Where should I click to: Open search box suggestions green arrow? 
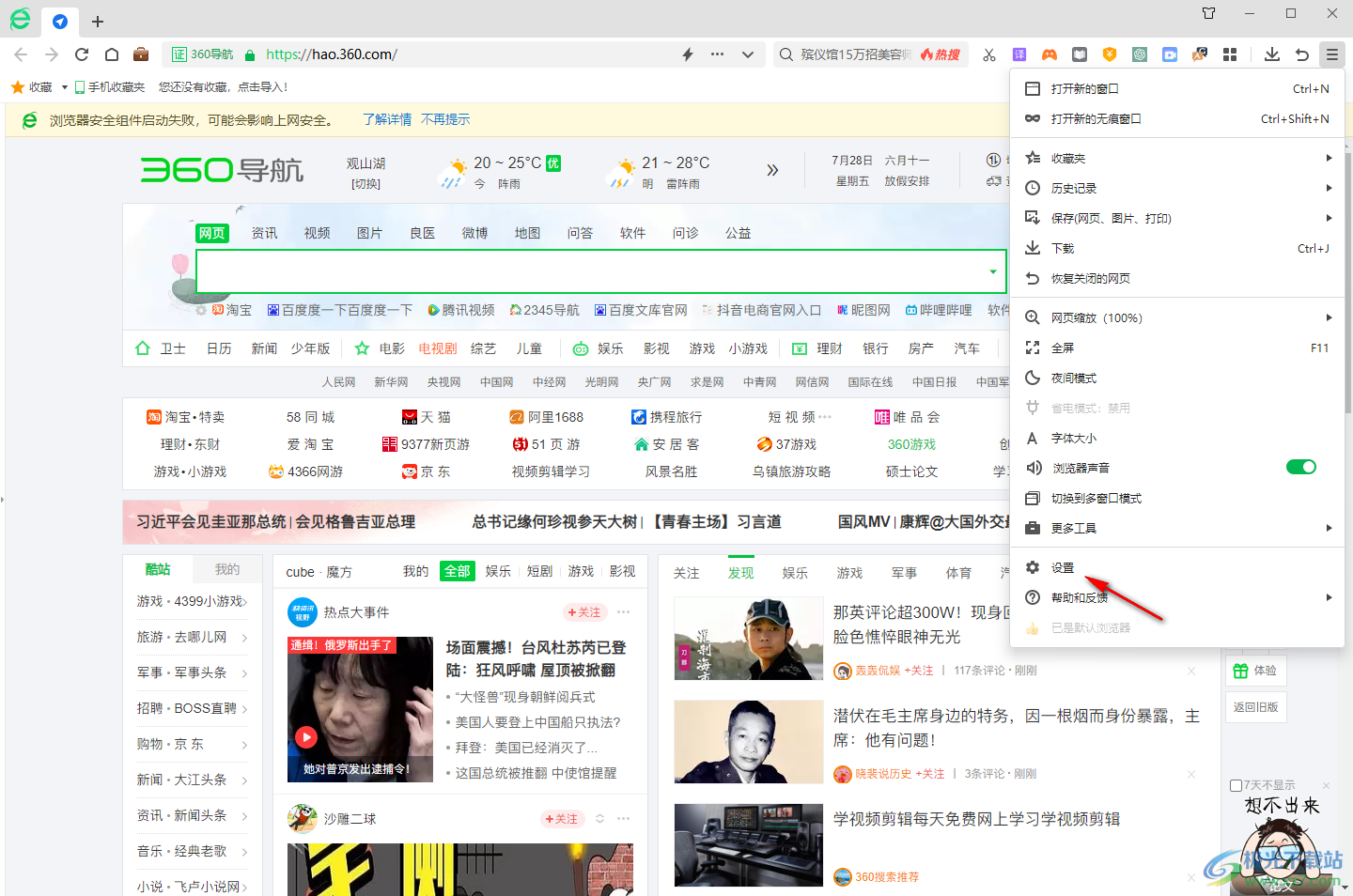pos(993,272)
